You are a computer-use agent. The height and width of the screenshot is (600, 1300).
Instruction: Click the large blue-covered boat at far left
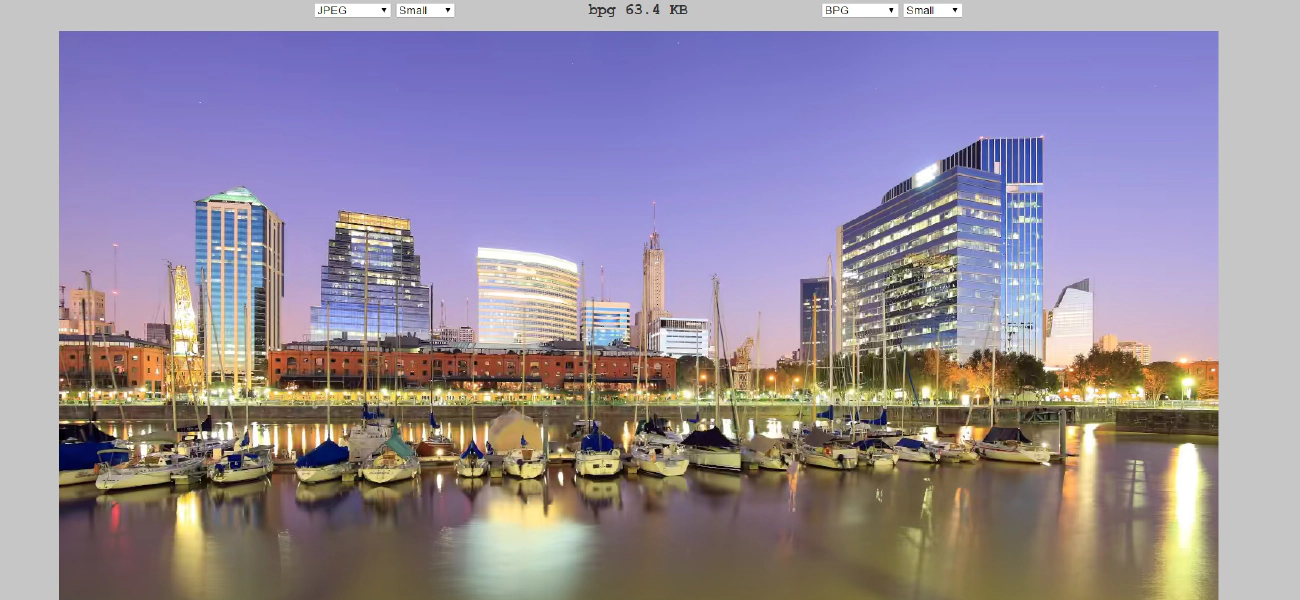[x=88, y=452]
